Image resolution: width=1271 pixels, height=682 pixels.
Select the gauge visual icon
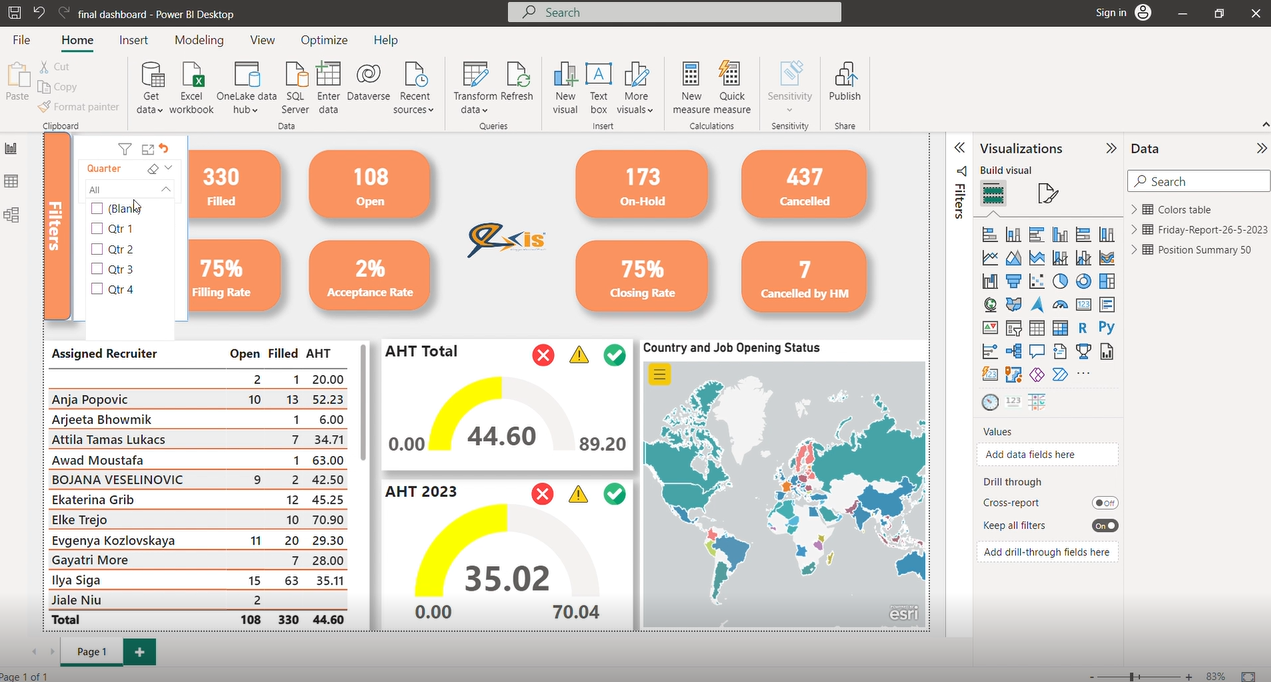[1060, 305]
